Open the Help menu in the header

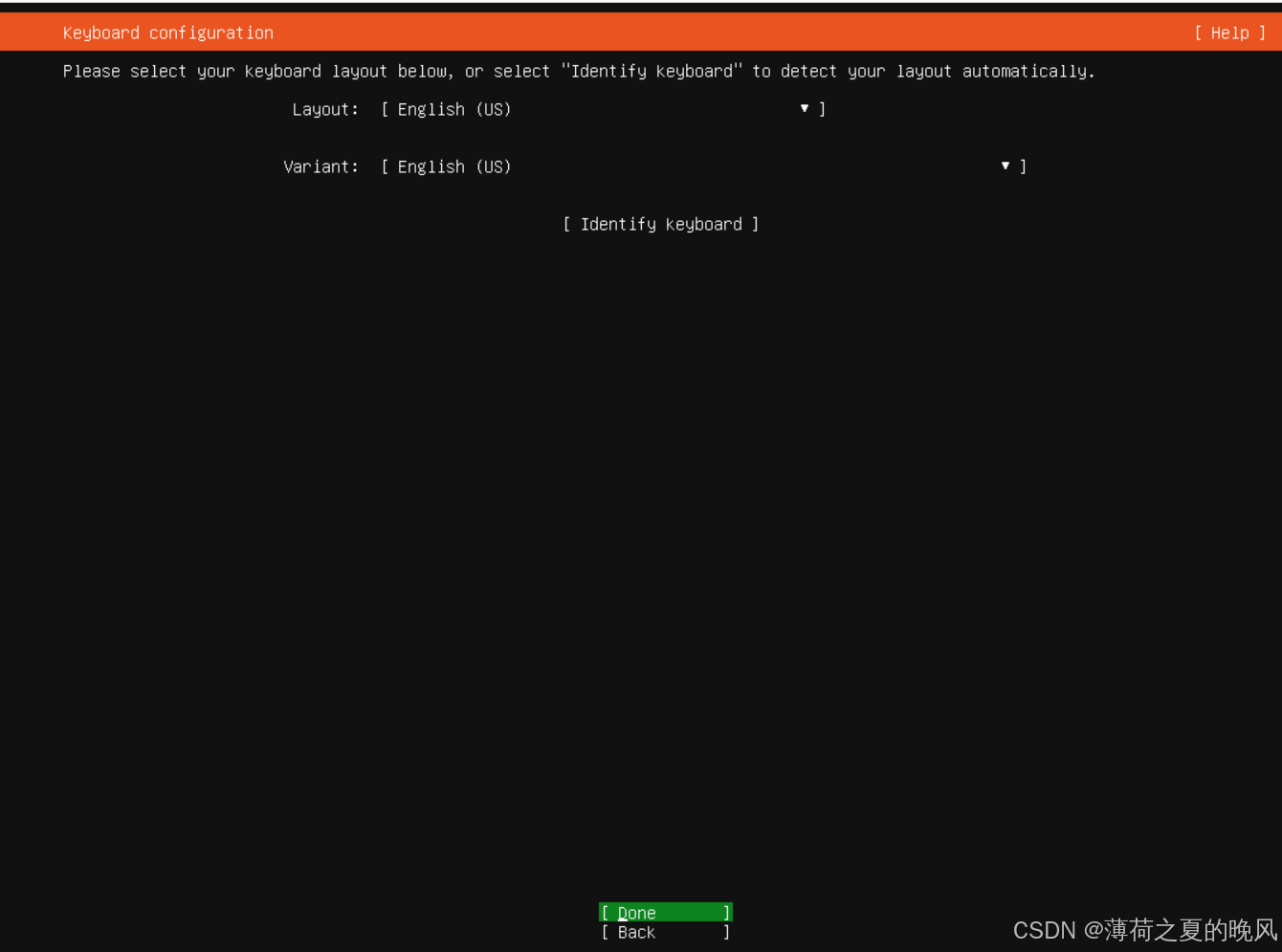click(1230, 33)
